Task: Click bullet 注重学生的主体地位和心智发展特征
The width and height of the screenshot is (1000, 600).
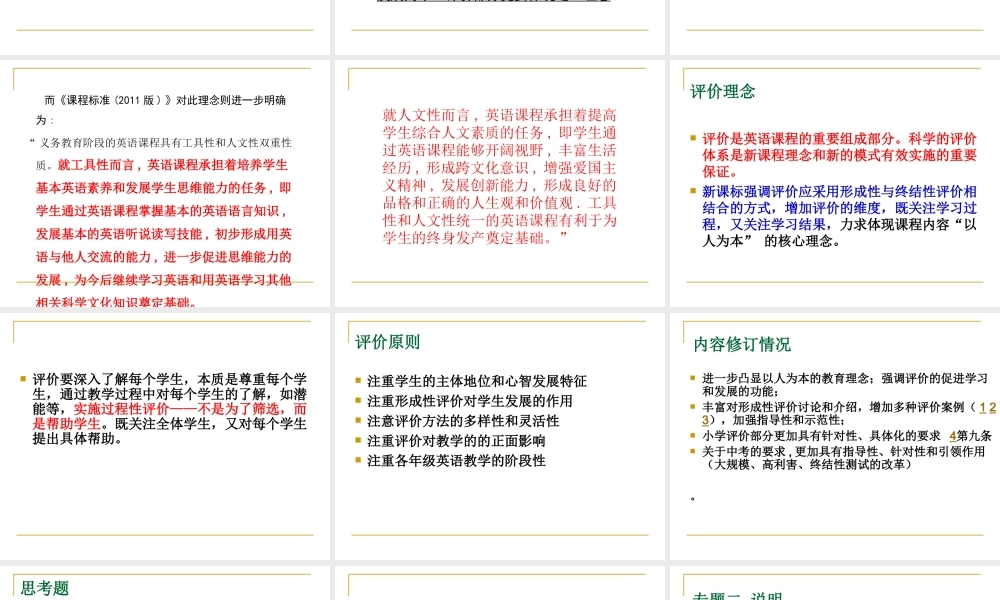Action: point(476,381)
